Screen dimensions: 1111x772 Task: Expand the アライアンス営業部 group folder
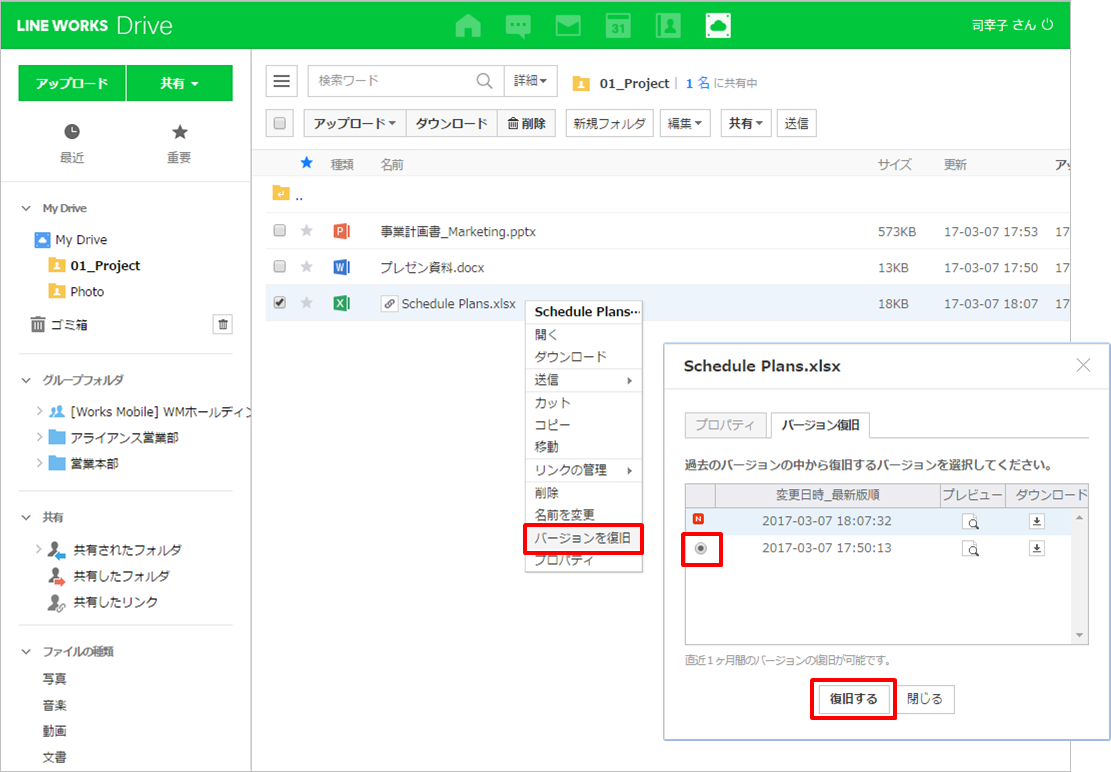(x=39, y=437)
